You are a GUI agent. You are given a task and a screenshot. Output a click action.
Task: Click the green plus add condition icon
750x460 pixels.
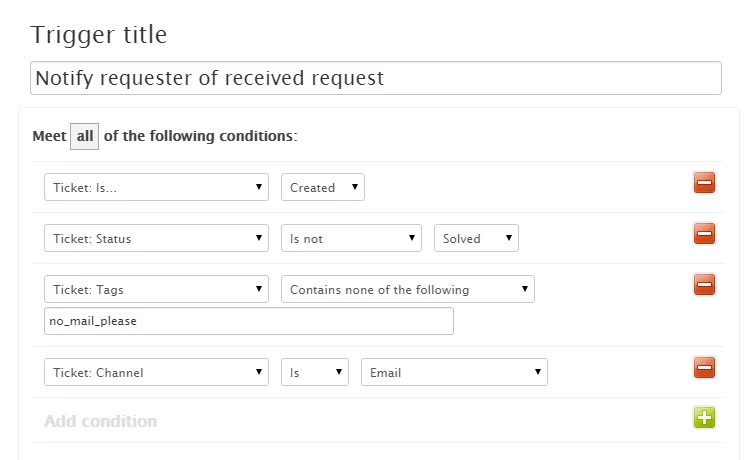pos(704,418)
